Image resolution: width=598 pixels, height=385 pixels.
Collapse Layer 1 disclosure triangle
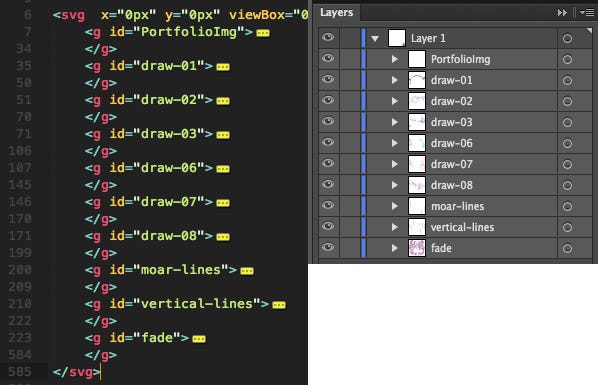(x=375, y=39)
